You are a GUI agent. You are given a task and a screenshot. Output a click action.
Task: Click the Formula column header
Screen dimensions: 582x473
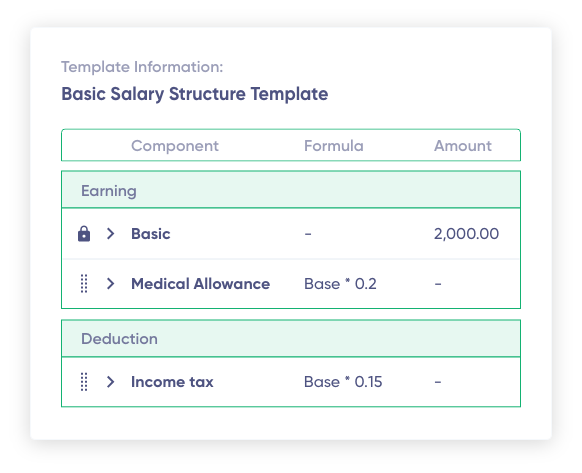click(334, 146)
